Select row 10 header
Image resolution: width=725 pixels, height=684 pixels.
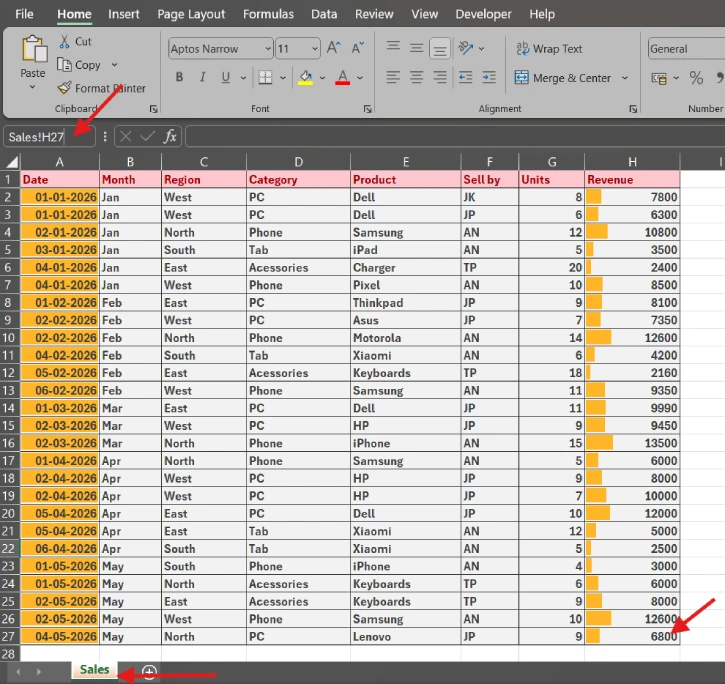[9, 338]
